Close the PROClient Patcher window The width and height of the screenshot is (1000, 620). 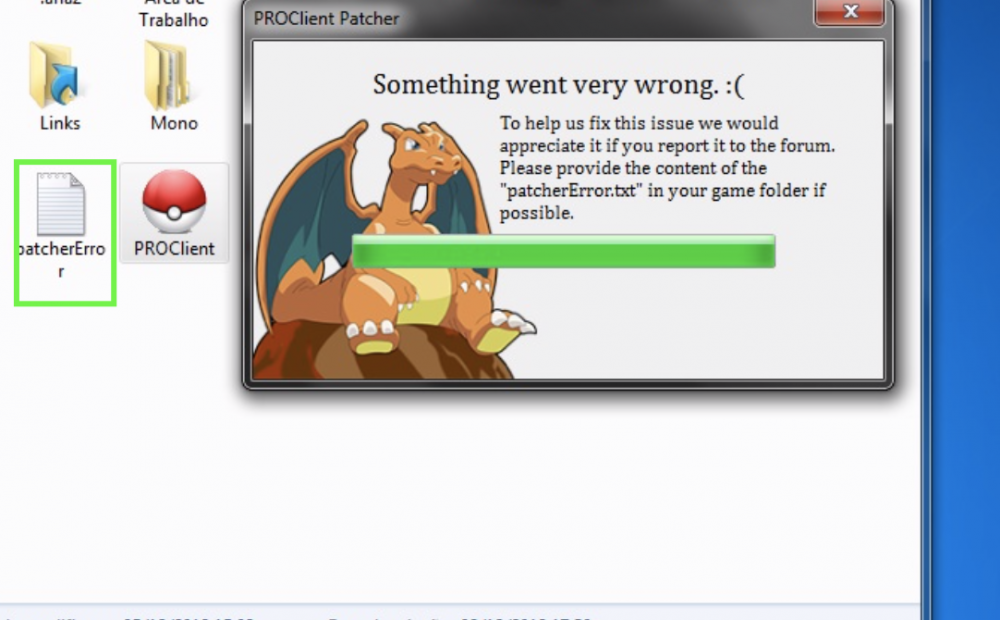coord(849,13)
